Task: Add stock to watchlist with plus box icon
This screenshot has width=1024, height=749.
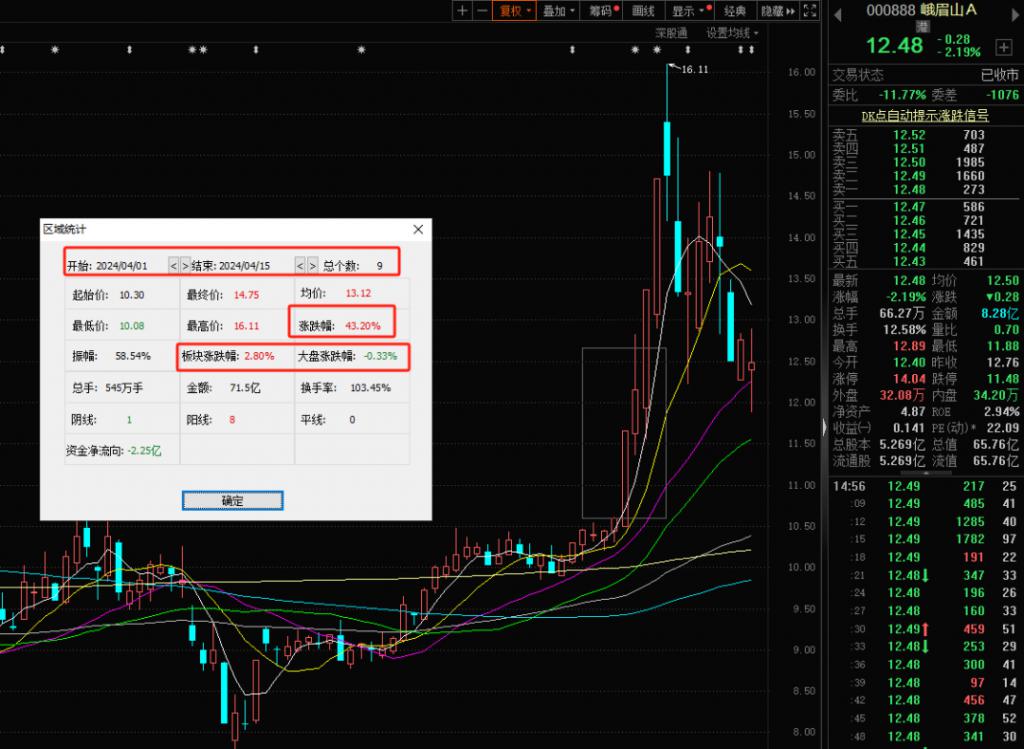Action: click(x=1003, y=47)
